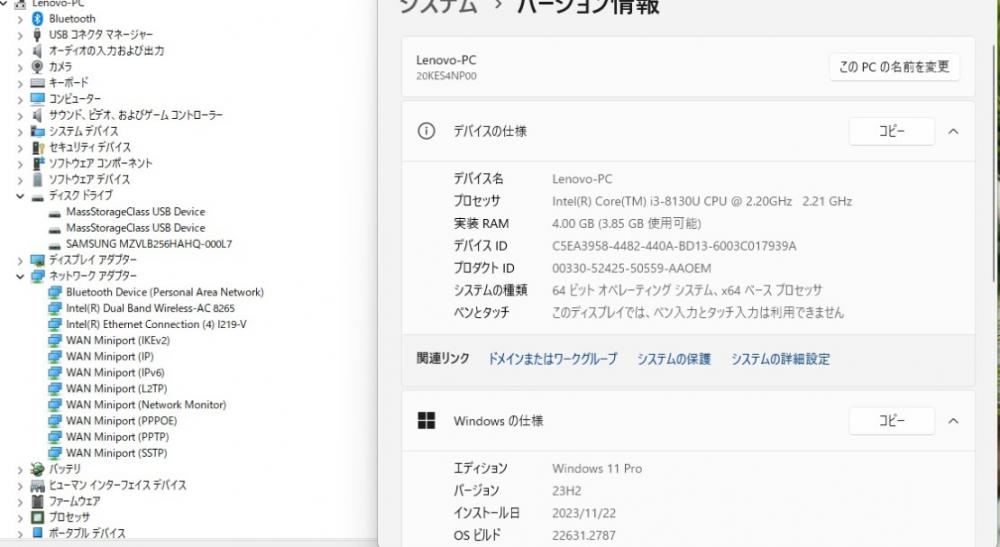Collapse the ディスク ドライブ tree node

(20, 196)
